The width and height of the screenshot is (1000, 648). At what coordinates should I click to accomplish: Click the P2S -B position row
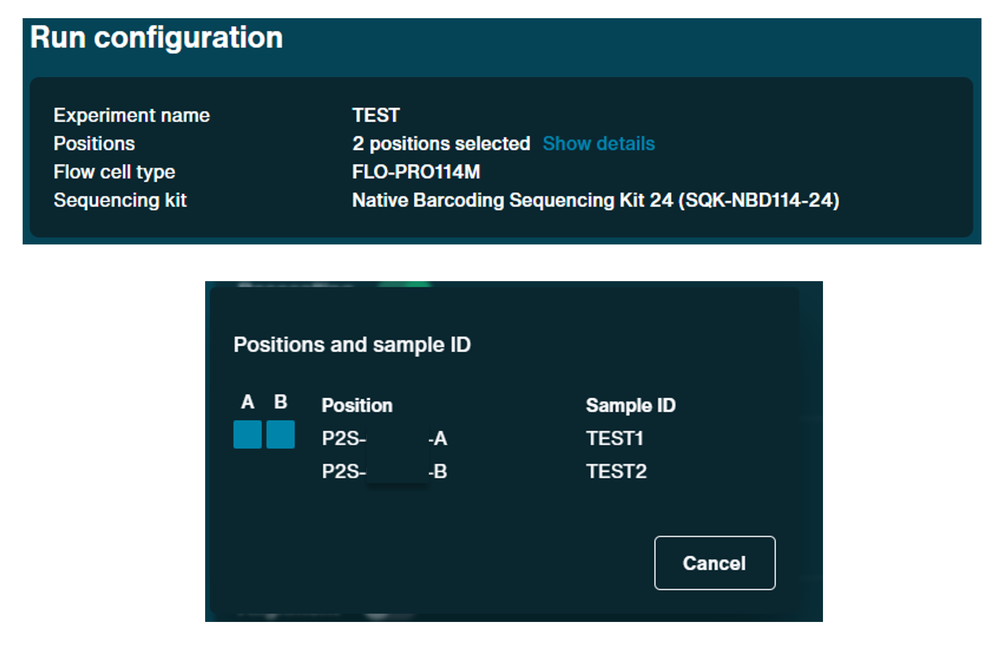(x=384, y=471)
